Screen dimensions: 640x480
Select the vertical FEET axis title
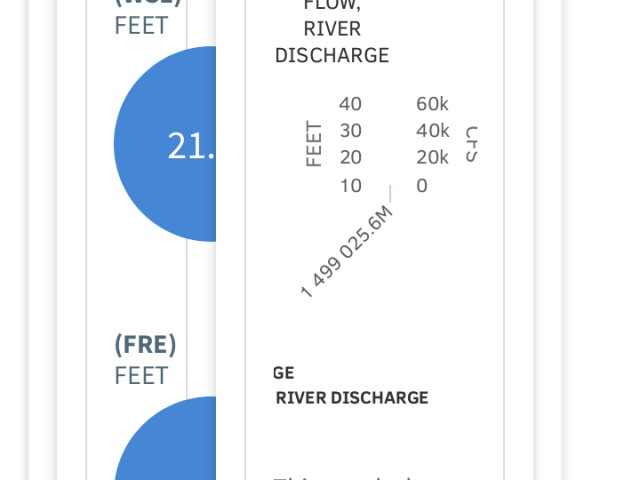[x=314, y=144]
